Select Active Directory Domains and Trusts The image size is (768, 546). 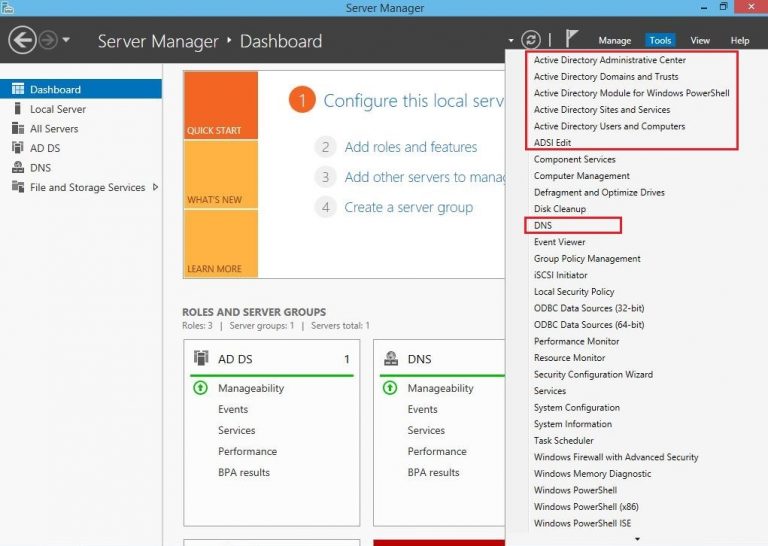pos(606,76)
